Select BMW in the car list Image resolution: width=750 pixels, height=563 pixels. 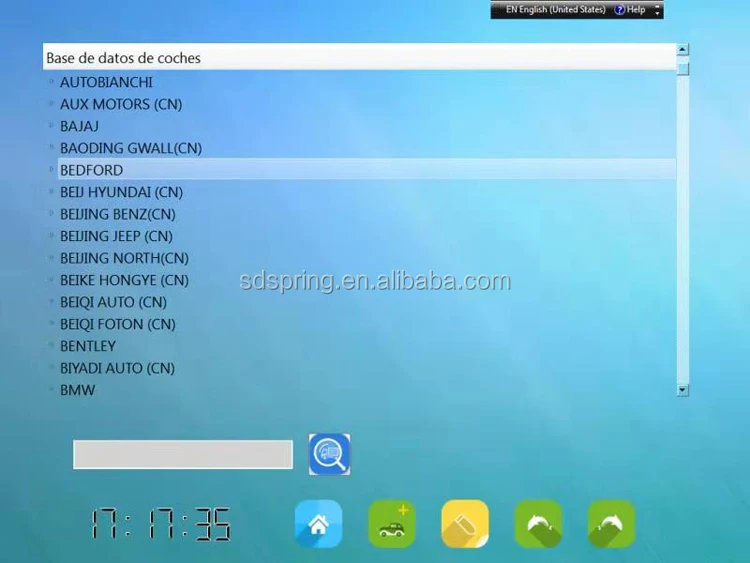click(x=77, y=390)
